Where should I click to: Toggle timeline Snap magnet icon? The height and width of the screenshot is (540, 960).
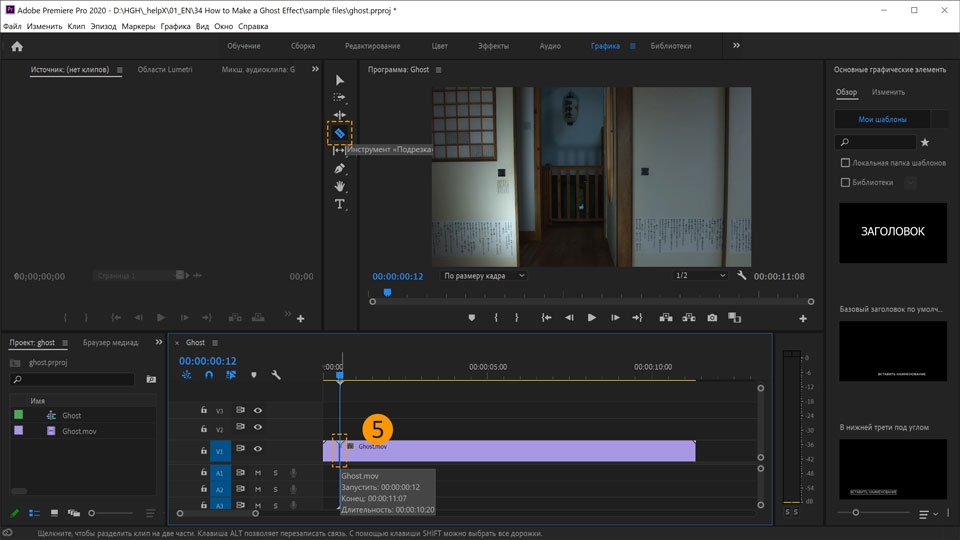tap(209, 375)
